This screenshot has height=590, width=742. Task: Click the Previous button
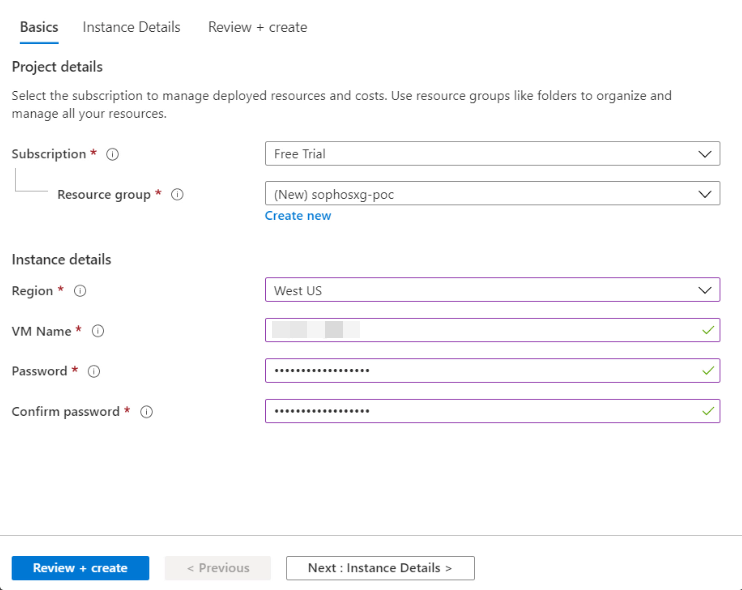point(218,568)
